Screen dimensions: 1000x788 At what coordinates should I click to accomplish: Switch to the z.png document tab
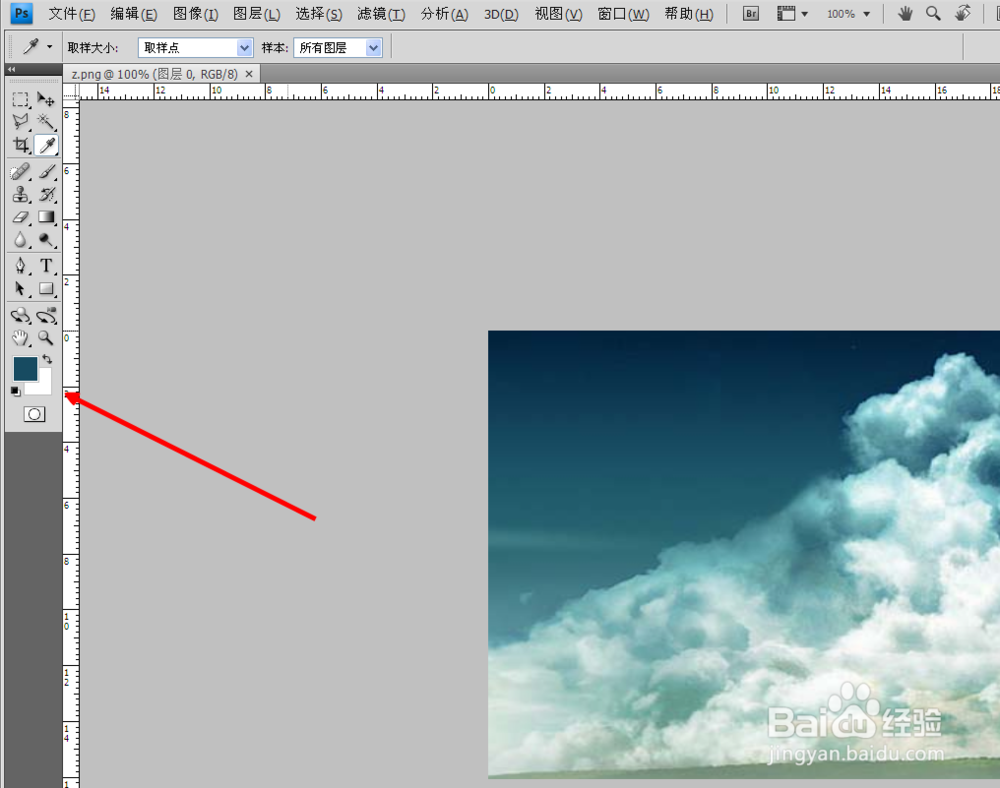point(154,74)
